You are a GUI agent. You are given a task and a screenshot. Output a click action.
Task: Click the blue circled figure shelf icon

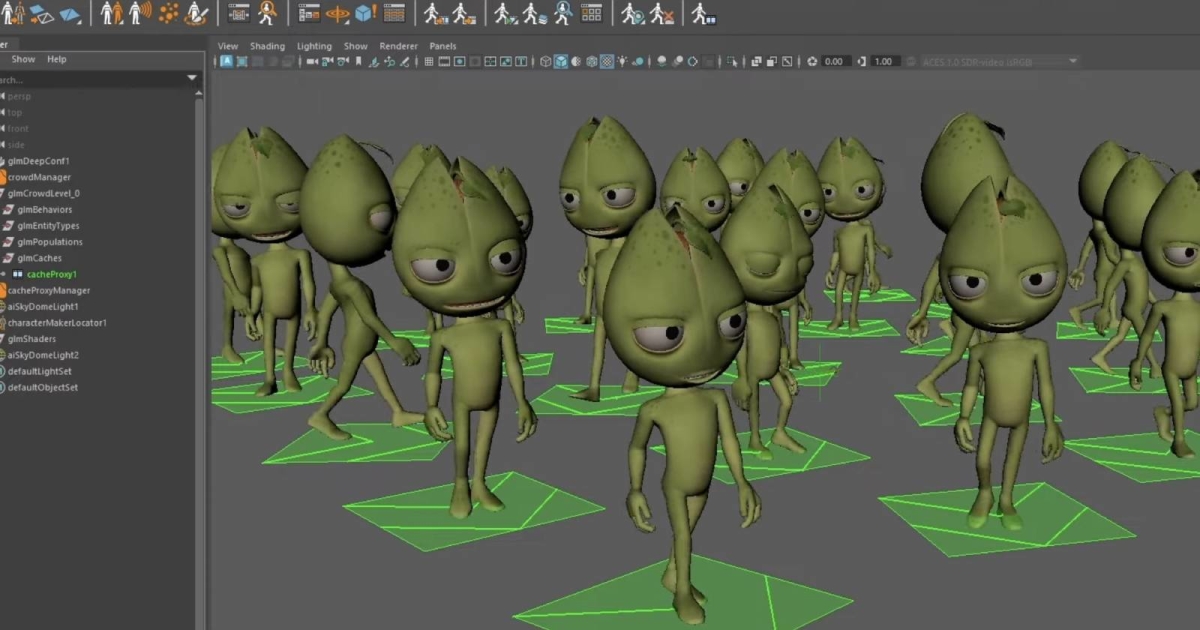point(563,13)
